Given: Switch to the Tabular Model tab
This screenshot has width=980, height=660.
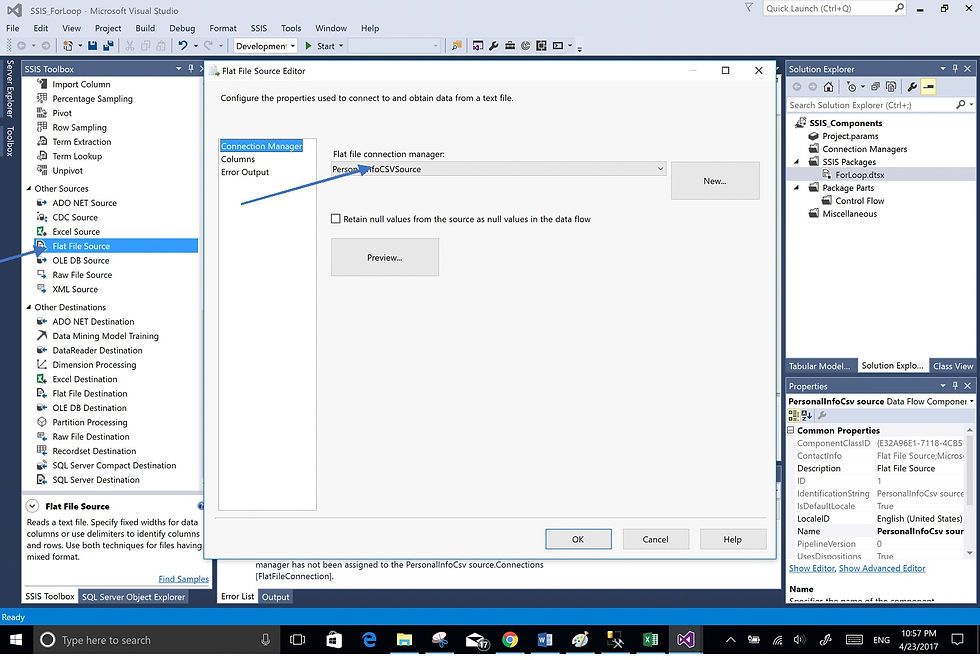Looking at the screenshot, I should (x=819, y=366).
